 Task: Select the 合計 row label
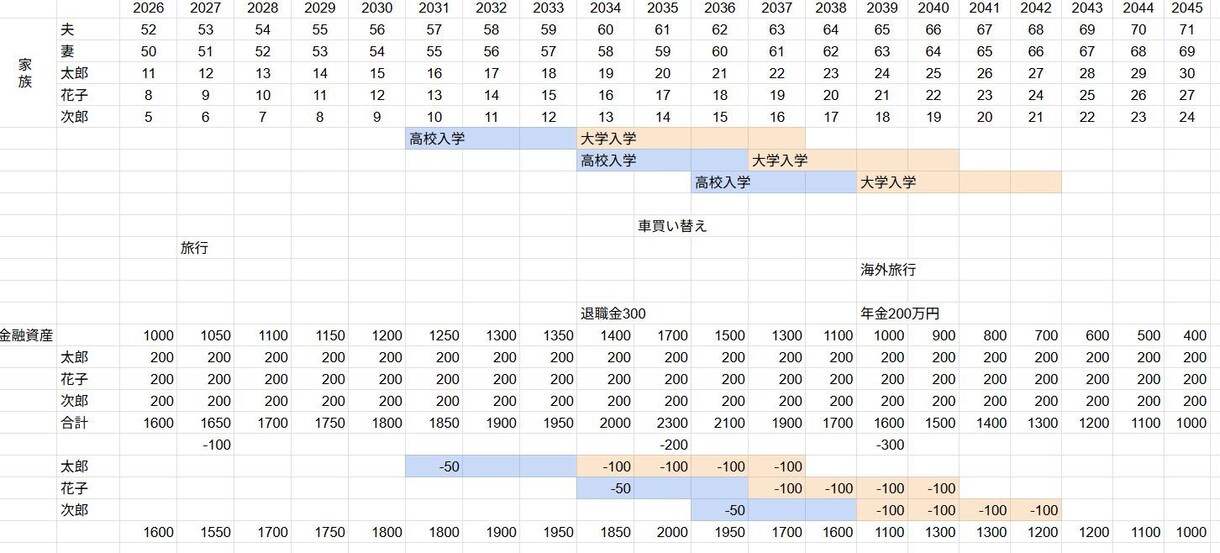[x=75, y=424]
